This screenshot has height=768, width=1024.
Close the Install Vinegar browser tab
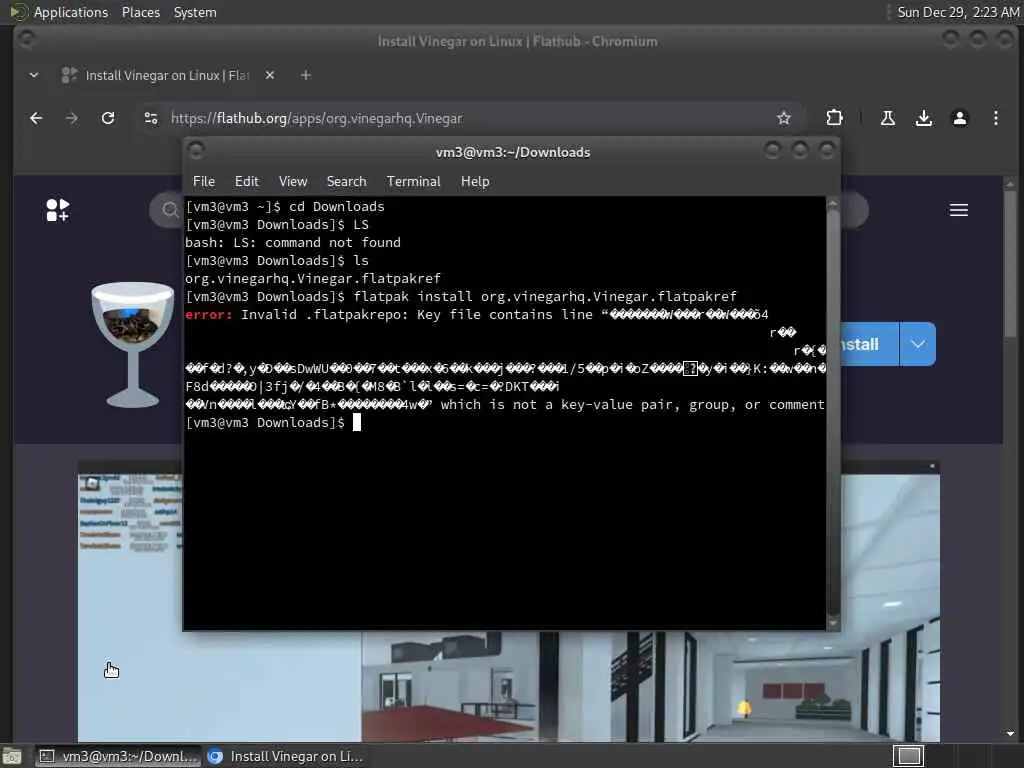[270, 76]
